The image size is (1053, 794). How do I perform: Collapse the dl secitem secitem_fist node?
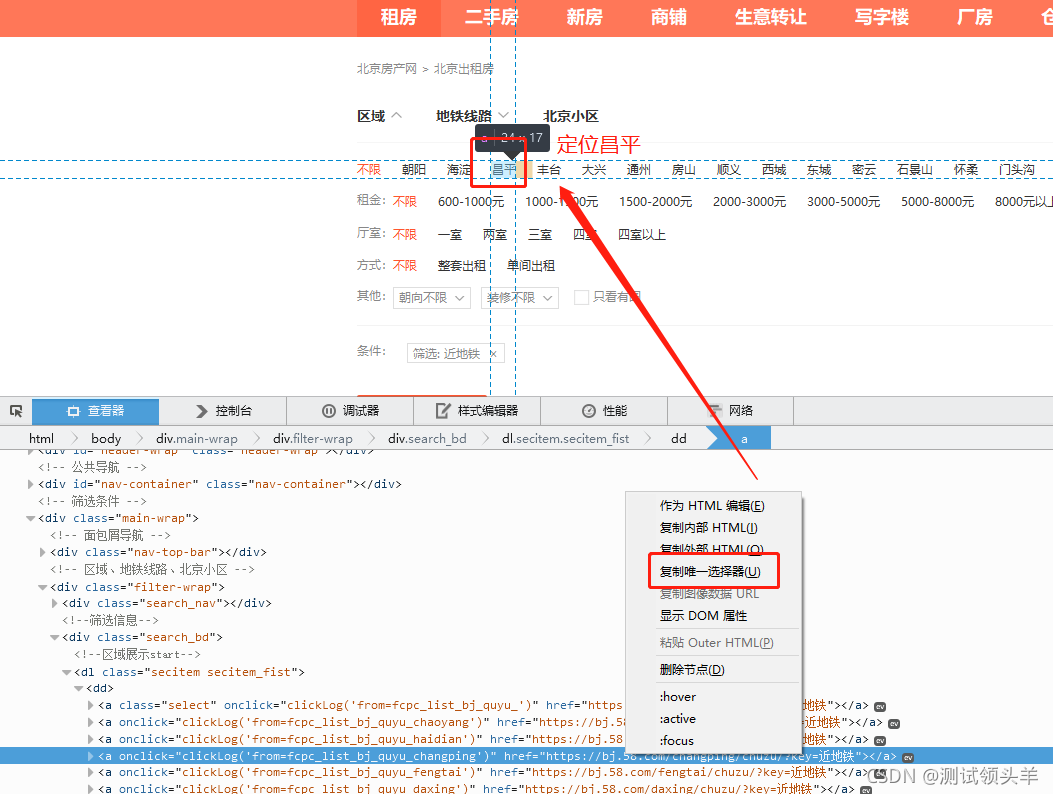[66, 672]
